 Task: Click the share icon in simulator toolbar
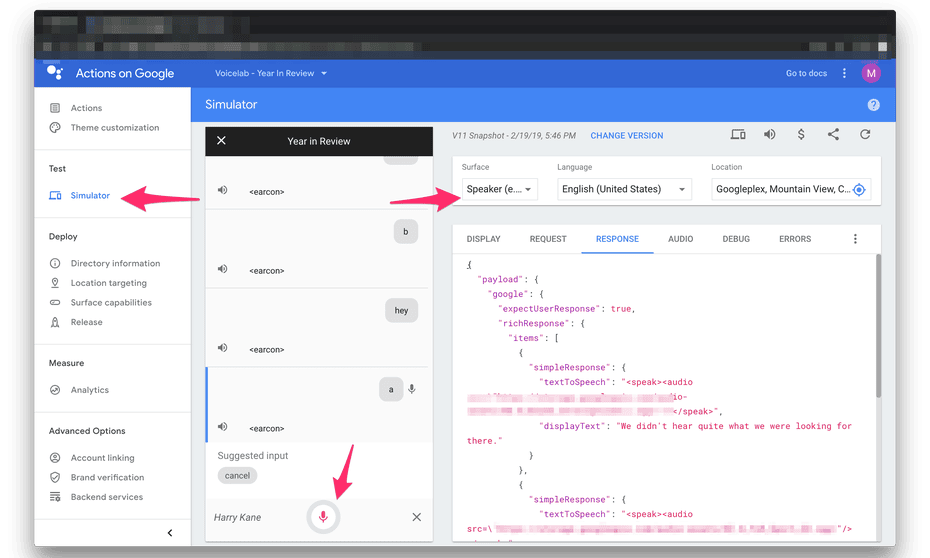tap(833, 135)
